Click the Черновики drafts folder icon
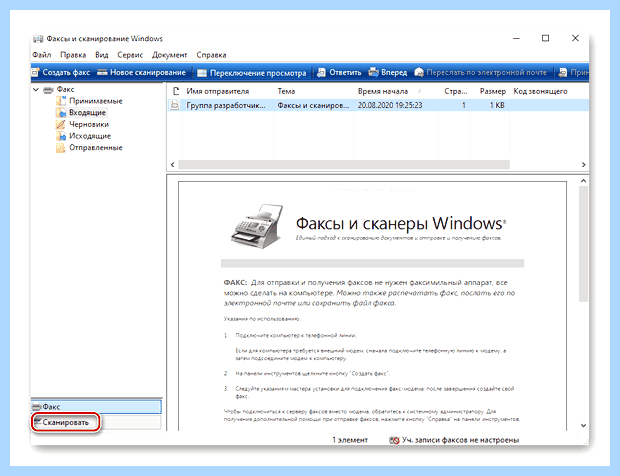Image resolution: width=620 pixels, height=476 pixels. click(60, 125)
